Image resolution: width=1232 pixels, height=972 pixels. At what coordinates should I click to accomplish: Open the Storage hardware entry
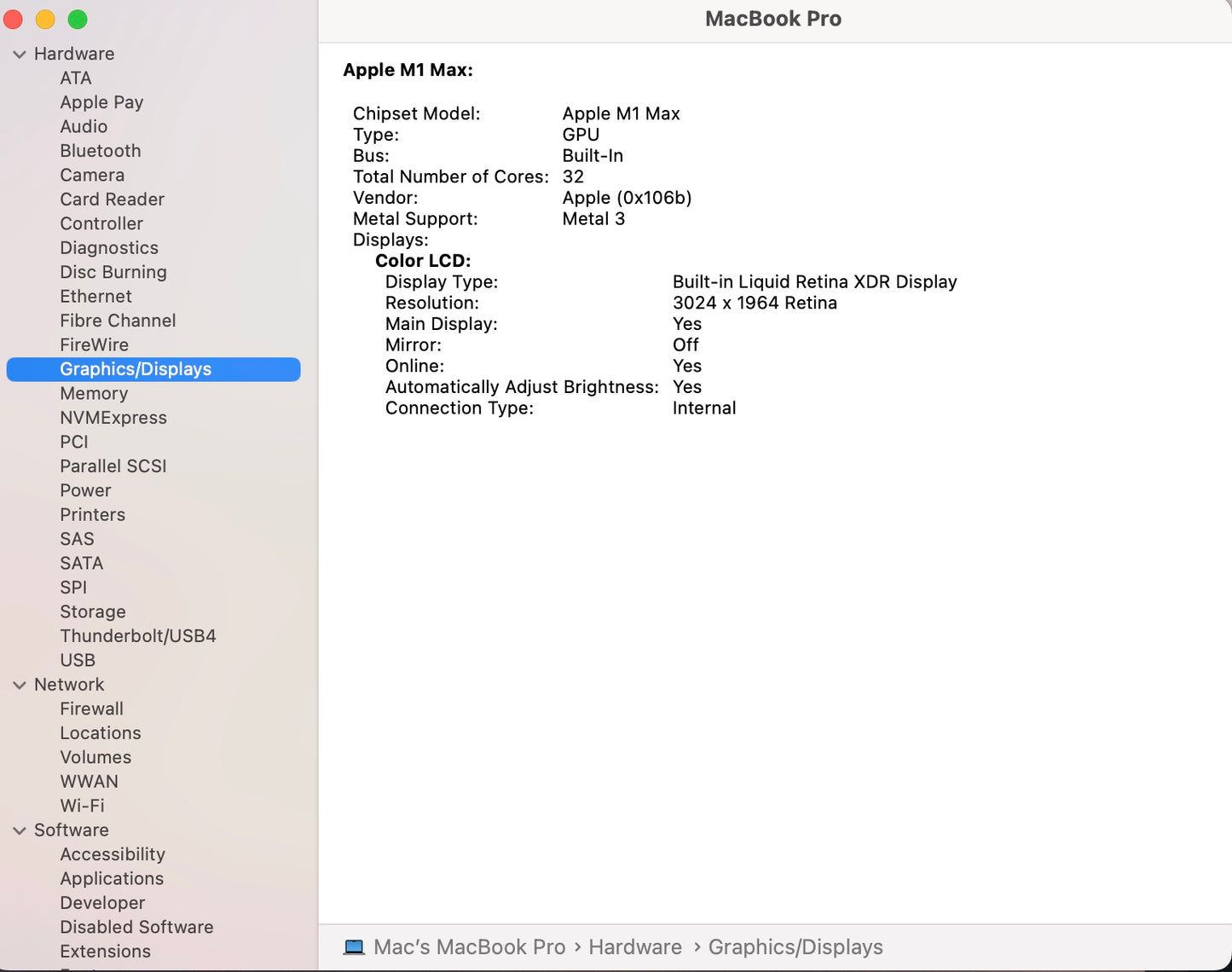pyautogui.click(x=93, y=612)
